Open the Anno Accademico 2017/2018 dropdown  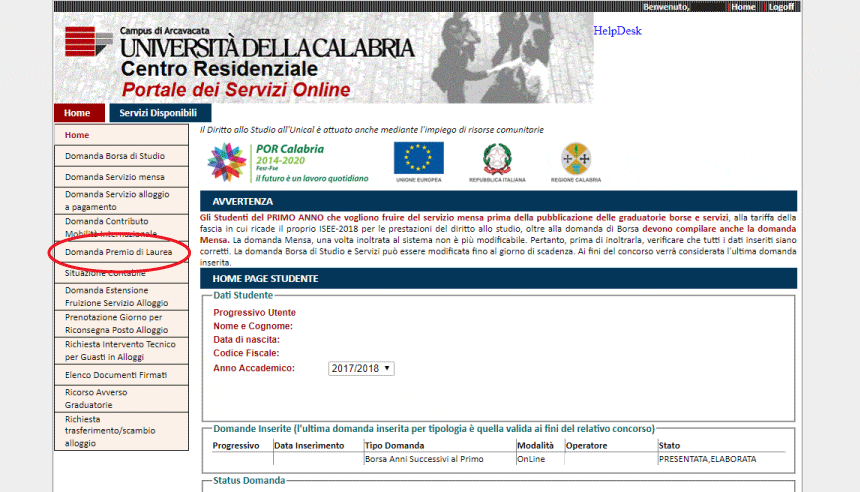pos(361,369)
